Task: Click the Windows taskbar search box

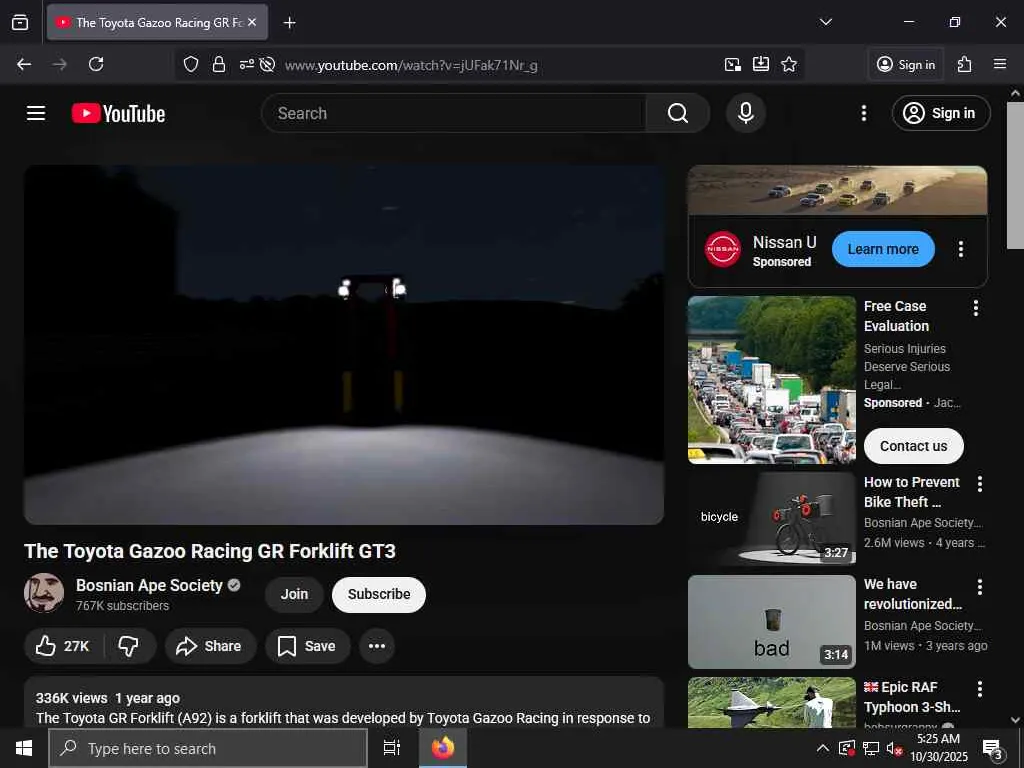Action: point(208,748)
